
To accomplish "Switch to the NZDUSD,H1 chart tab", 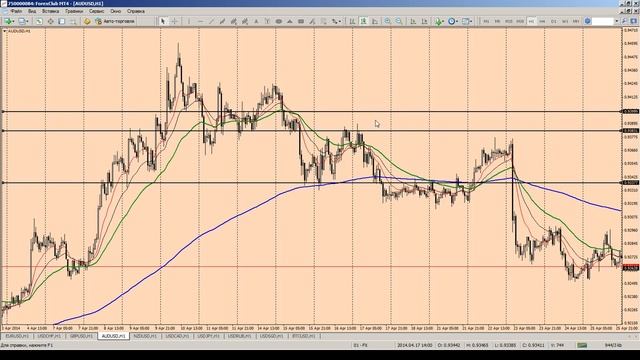I will 145,336.
